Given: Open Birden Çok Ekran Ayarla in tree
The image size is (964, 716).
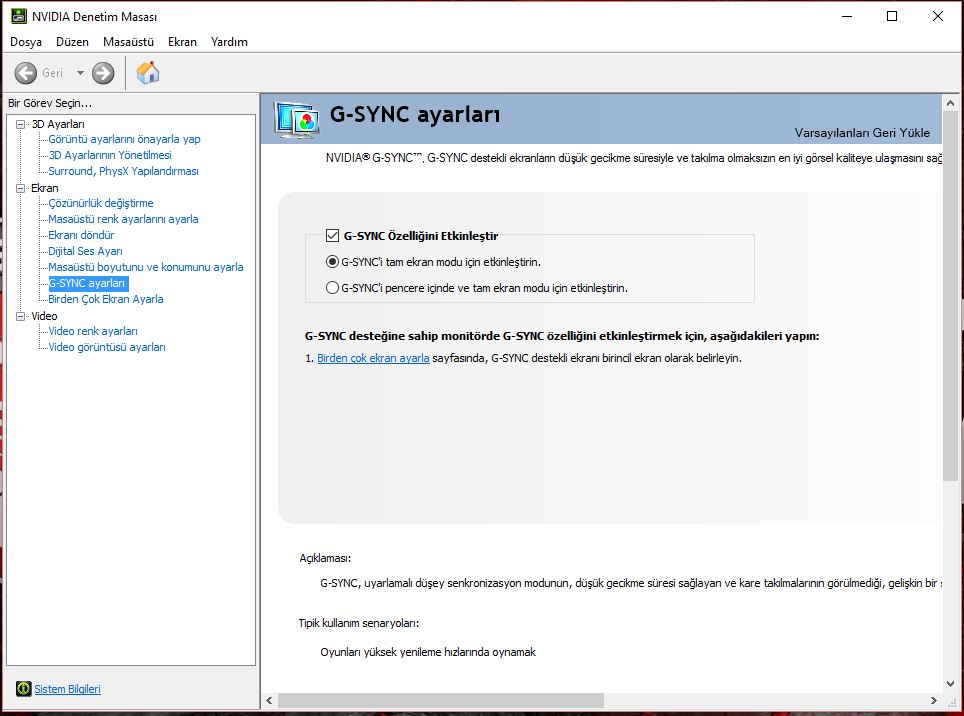Looking at the screenshot, I should (106, 299).
